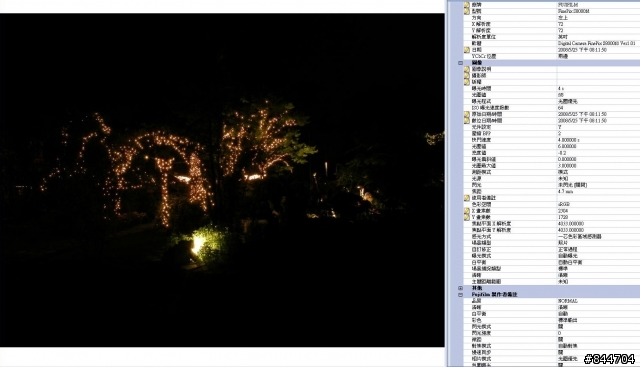Select the aperture value 6.000000
The height and width of the screenshot is (367, 640).
(567, 147)
